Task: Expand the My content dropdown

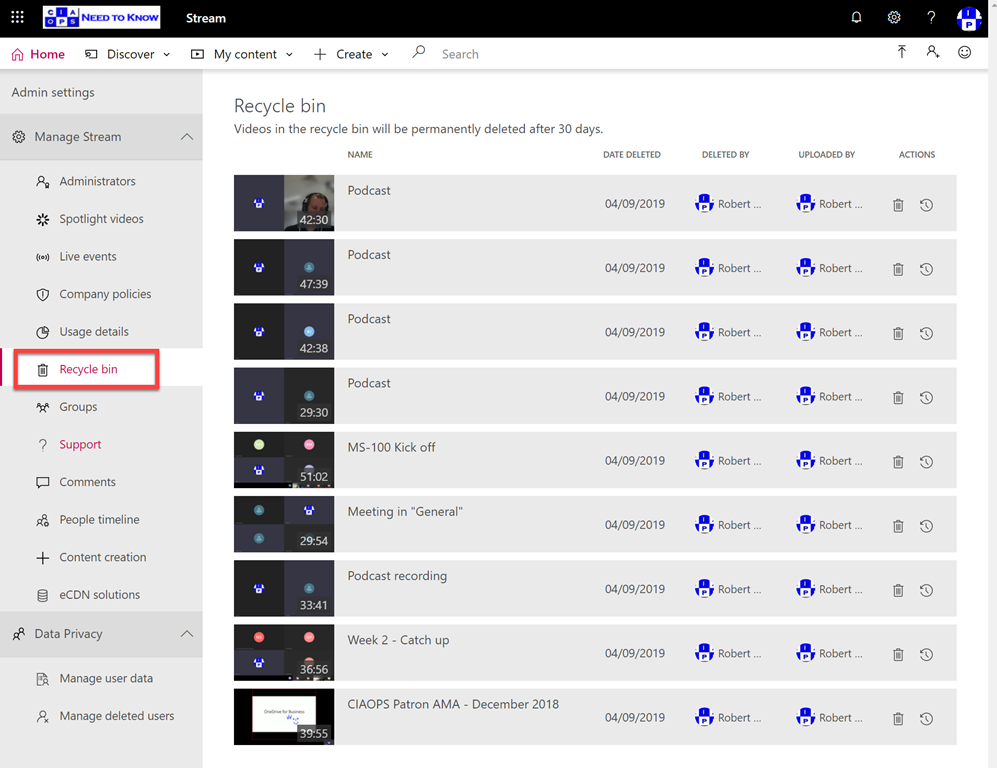Action: pyautogui.click(x=242, y=54)
